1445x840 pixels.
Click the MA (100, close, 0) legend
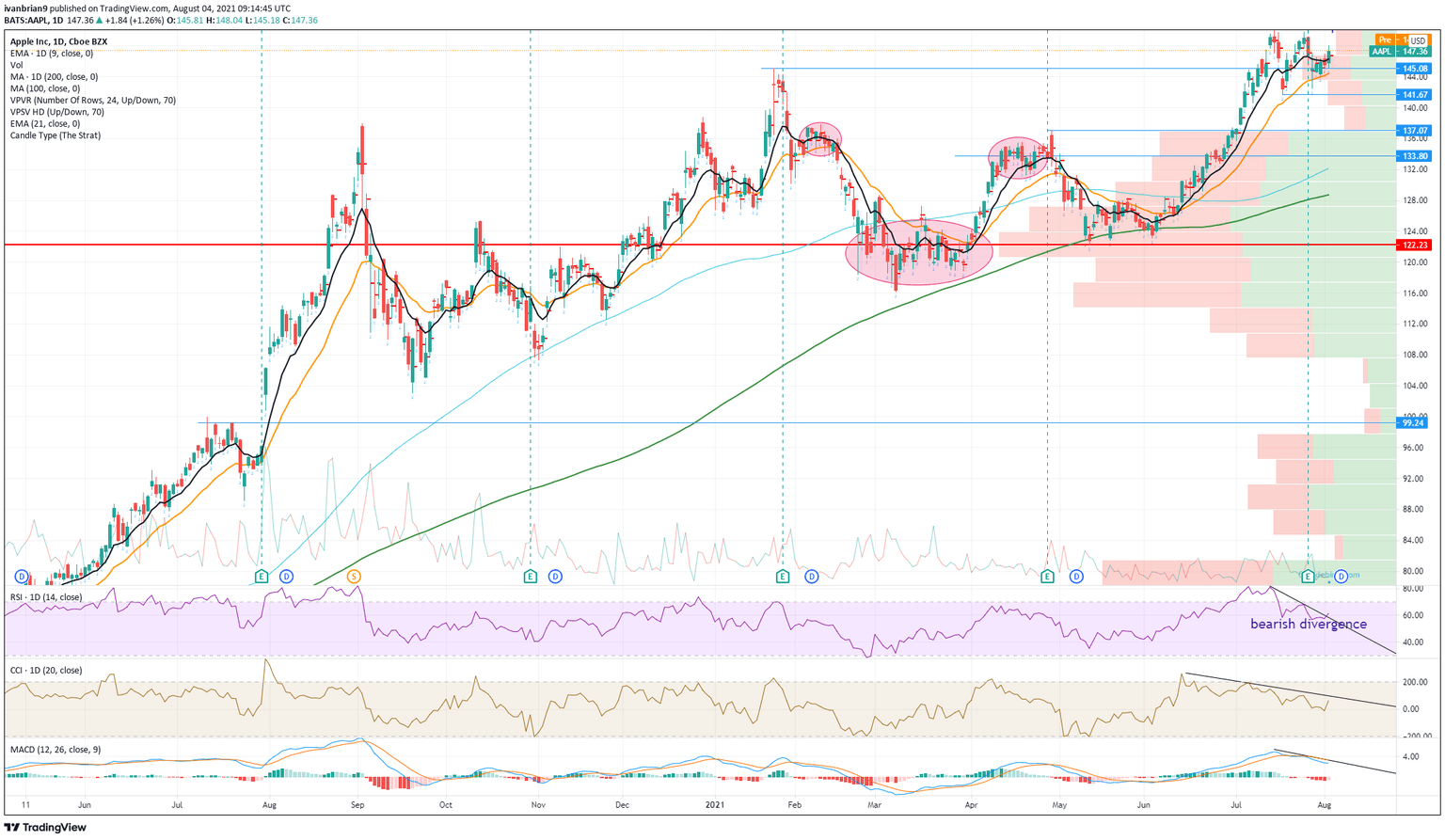coord(45,88)
